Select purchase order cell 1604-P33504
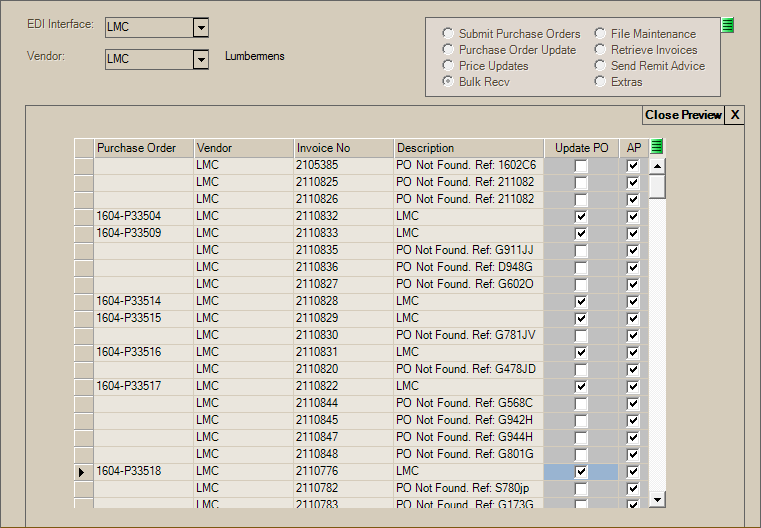 point(144,216)
